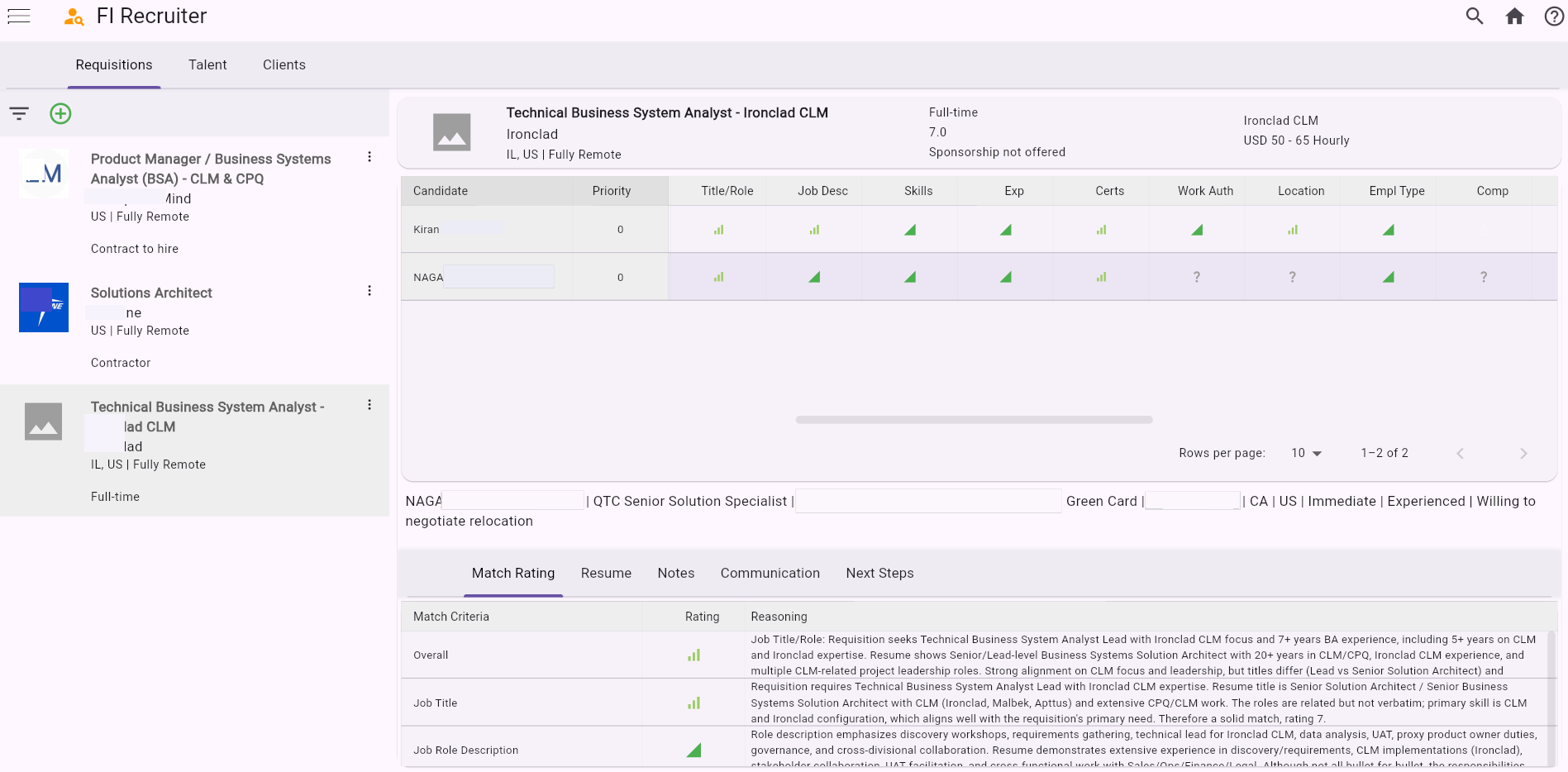Open the help question mark icon
This screenshot has height=772, width=1568.
(x=1554, y=16)
